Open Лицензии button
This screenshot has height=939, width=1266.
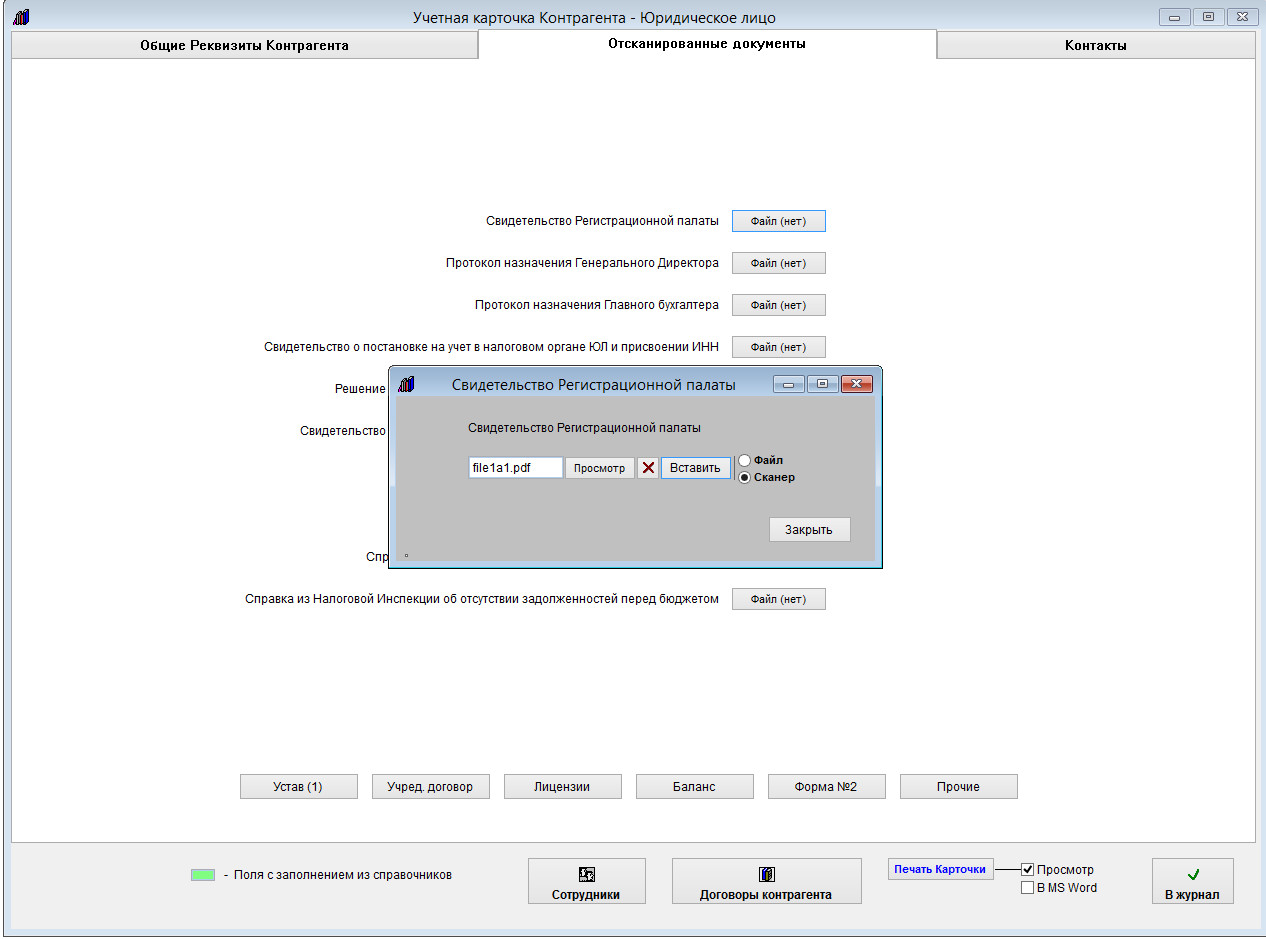pyautogui.click(x=563, y=787)
